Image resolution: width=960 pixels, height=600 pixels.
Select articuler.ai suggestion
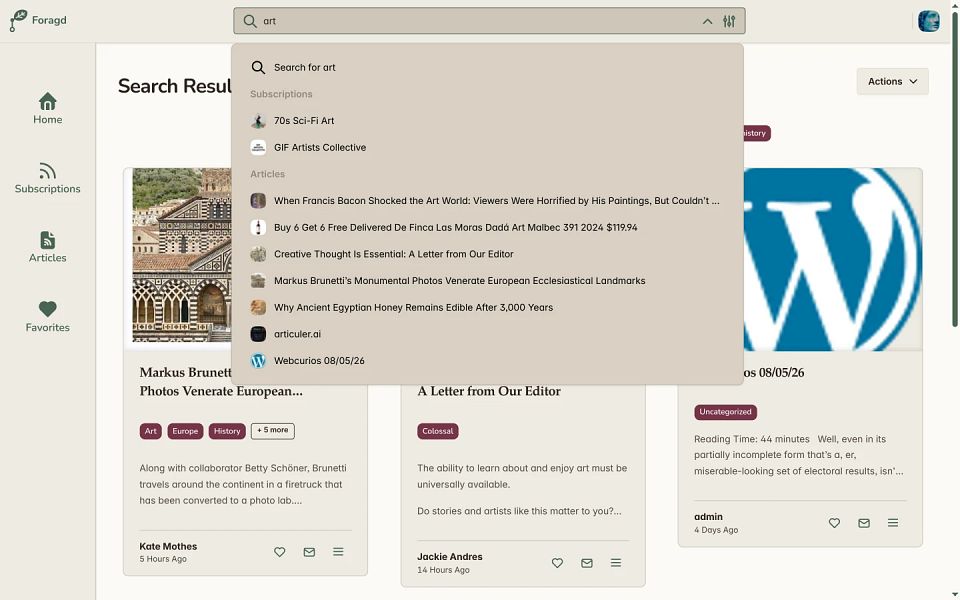click(x=487, y=334)
